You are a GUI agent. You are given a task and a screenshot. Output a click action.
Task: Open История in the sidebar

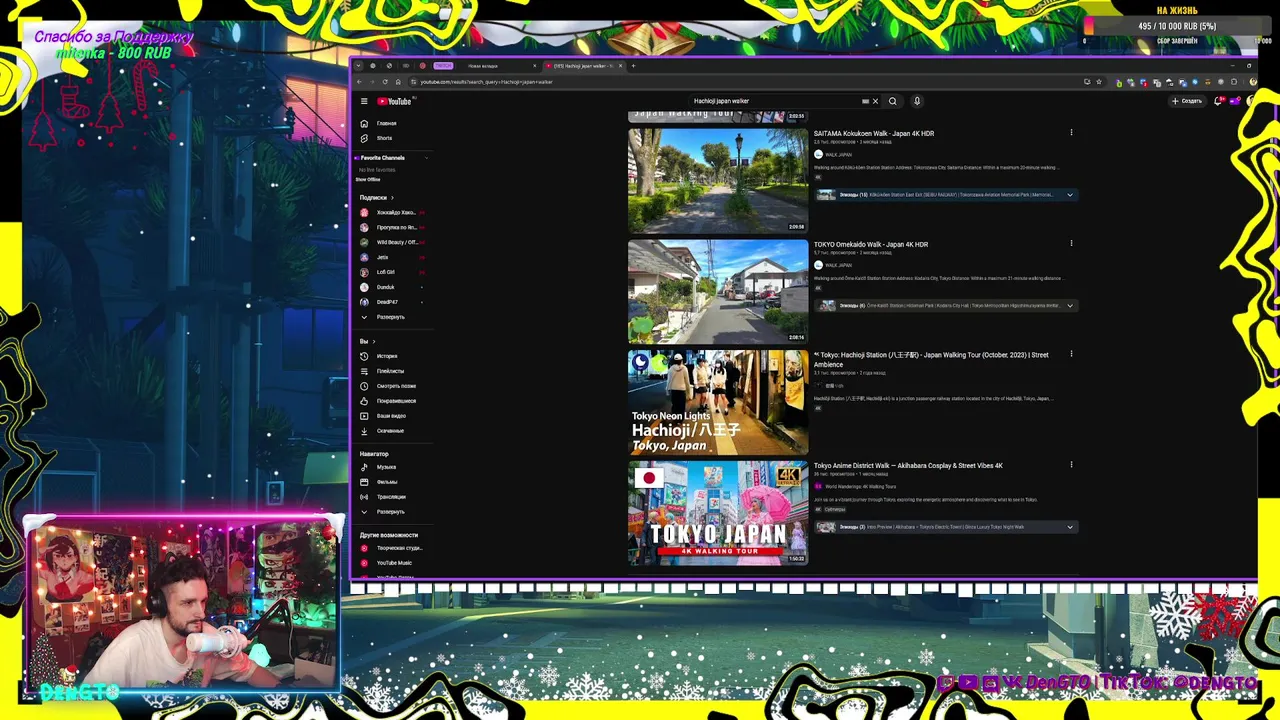[x=387, y=356]
